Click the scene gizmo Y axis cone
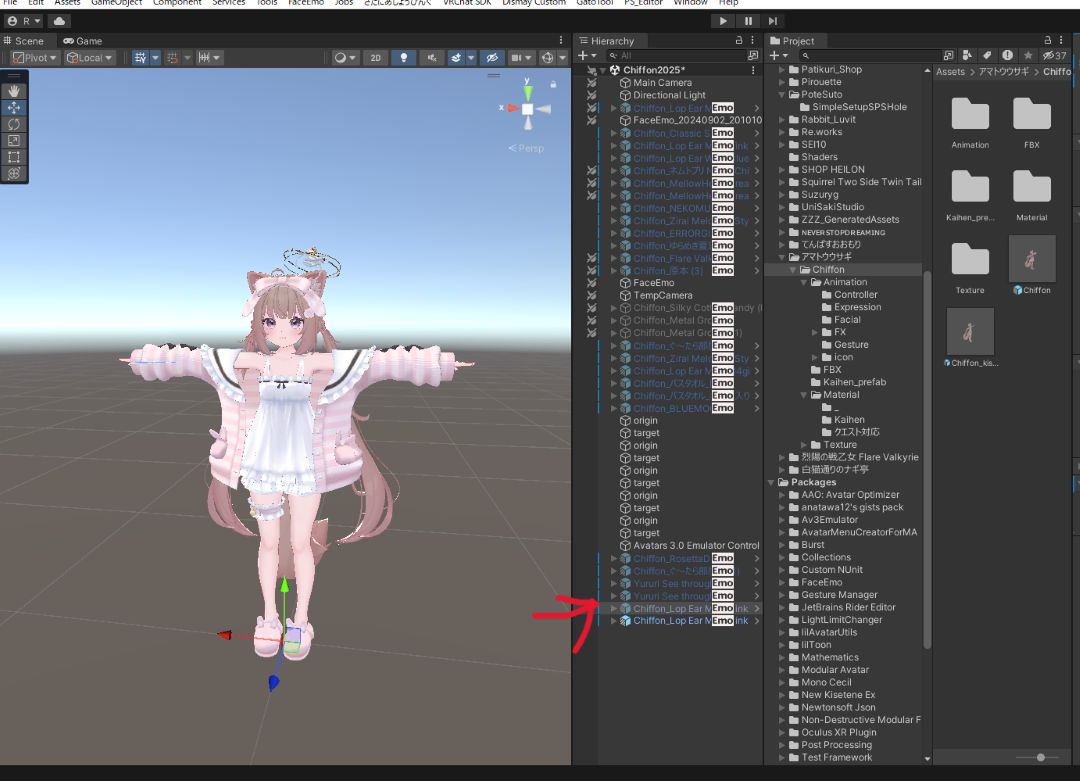The height and width of the screenshot is (781, 1080). tap(528, 91)
